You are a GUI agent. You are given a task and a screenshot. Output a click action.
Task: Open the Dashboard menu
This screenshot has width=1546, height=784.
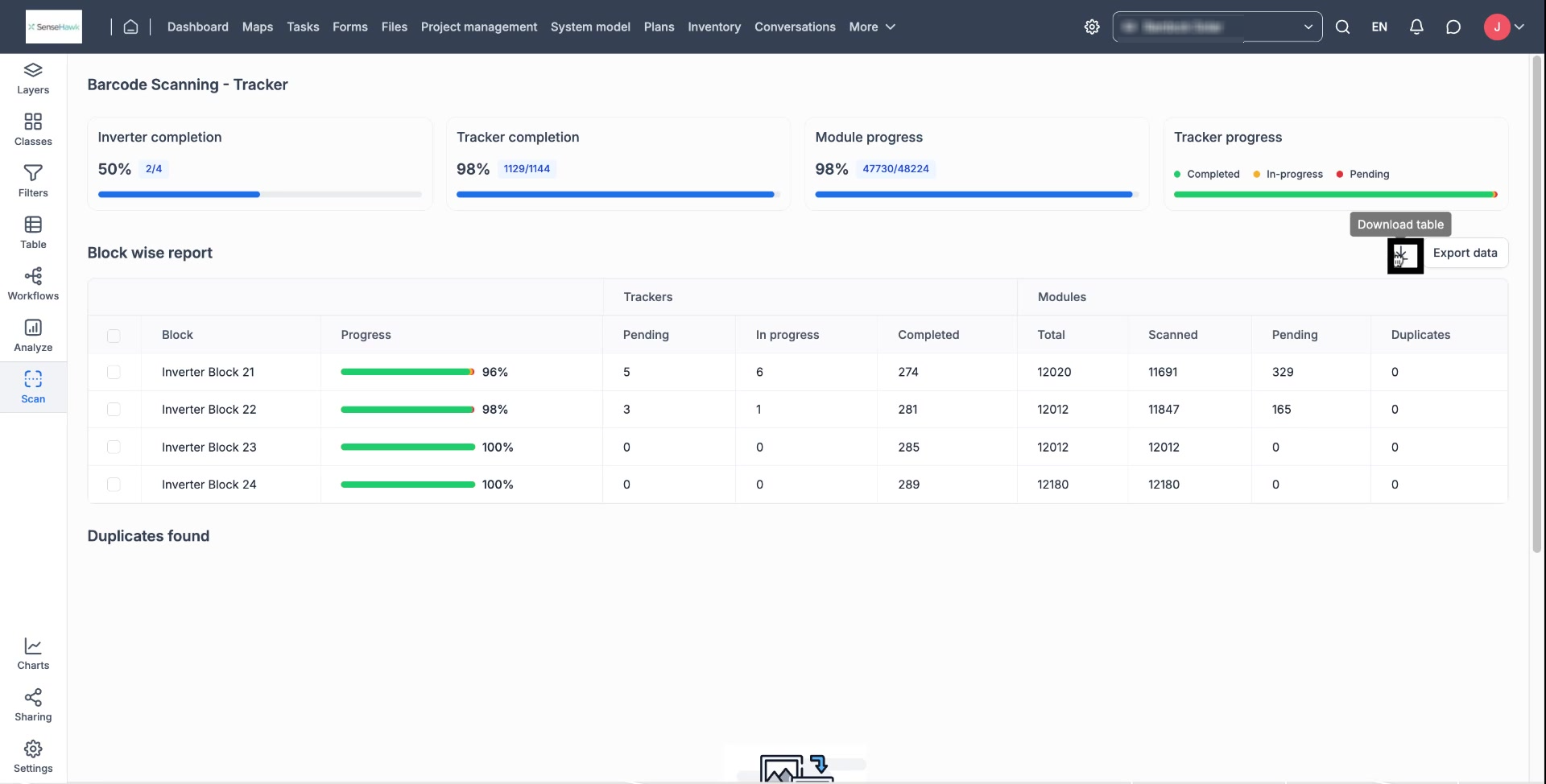(198, 27)
